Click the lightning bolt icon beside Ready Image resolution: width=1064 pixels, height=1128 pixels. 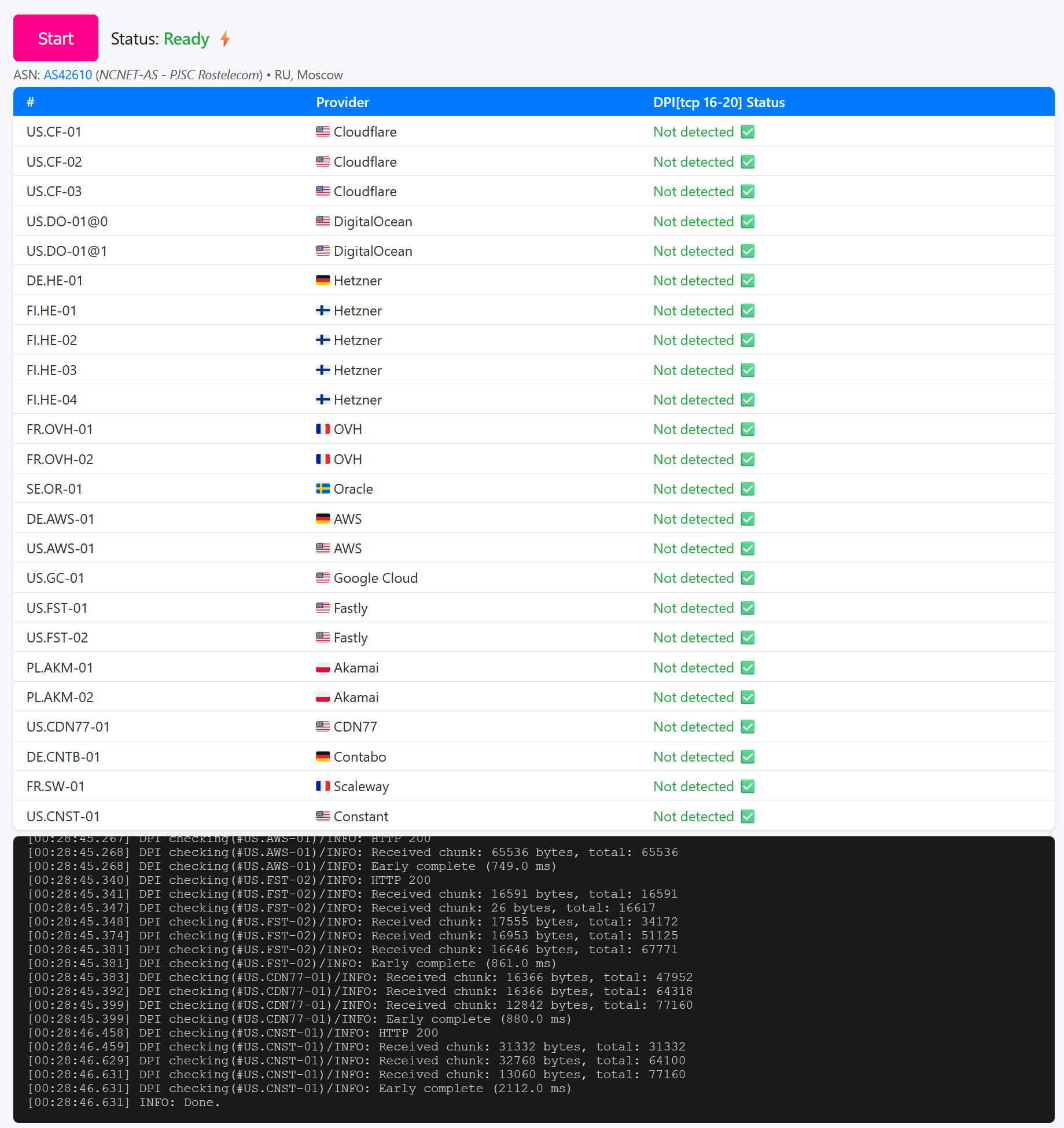pyautogui.click(x=225, y=39)
